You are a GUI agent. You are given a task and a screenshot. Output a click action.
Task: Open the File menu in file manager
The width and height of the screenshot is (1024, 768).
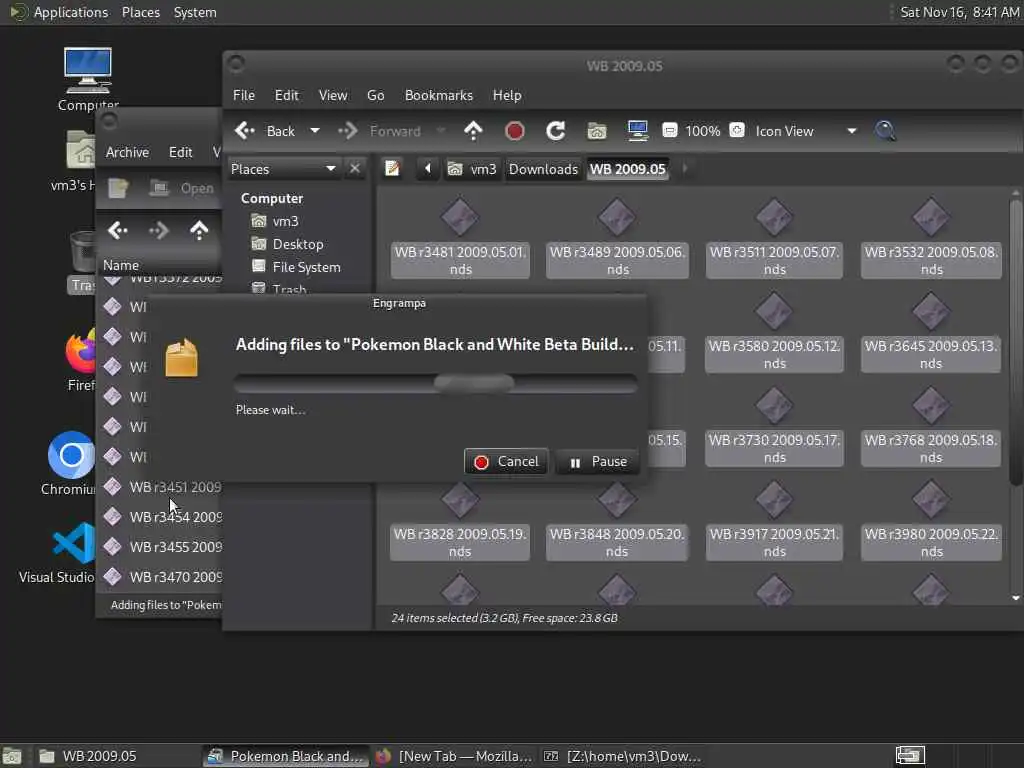pos(244,95)
